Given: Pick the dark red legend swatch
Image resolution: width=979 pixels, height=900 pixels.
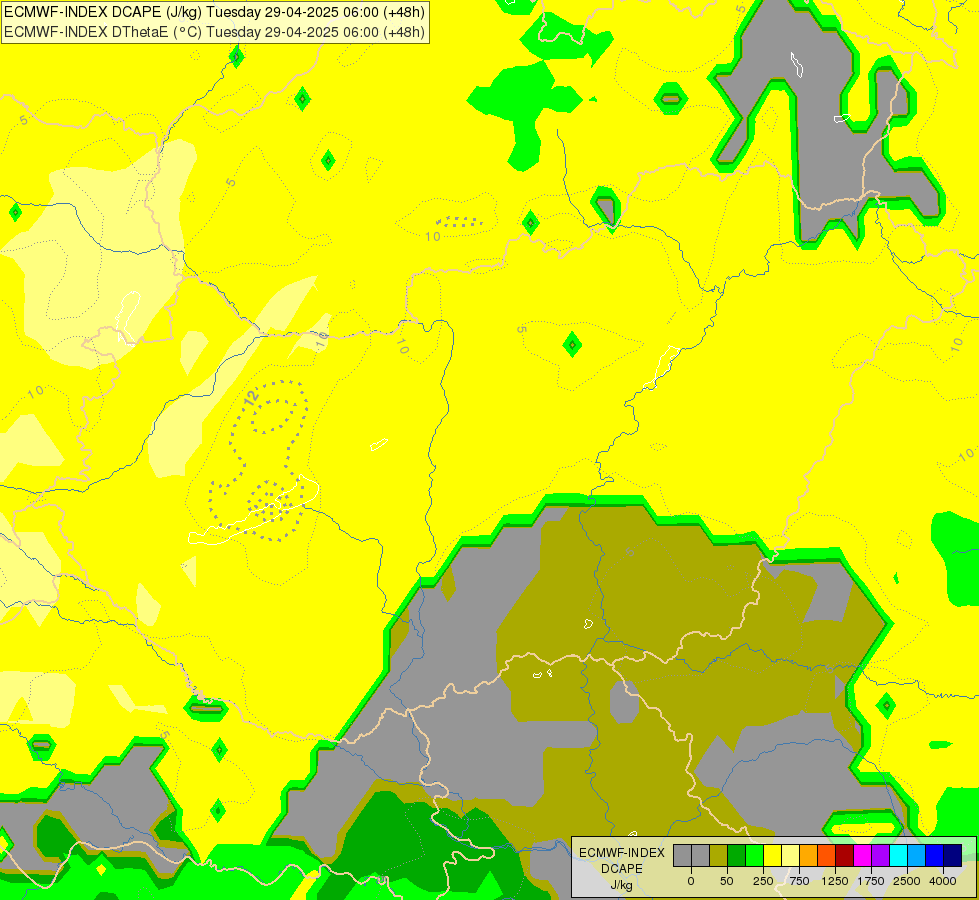Looking at the screenshot, I should (x=844, y=855).
